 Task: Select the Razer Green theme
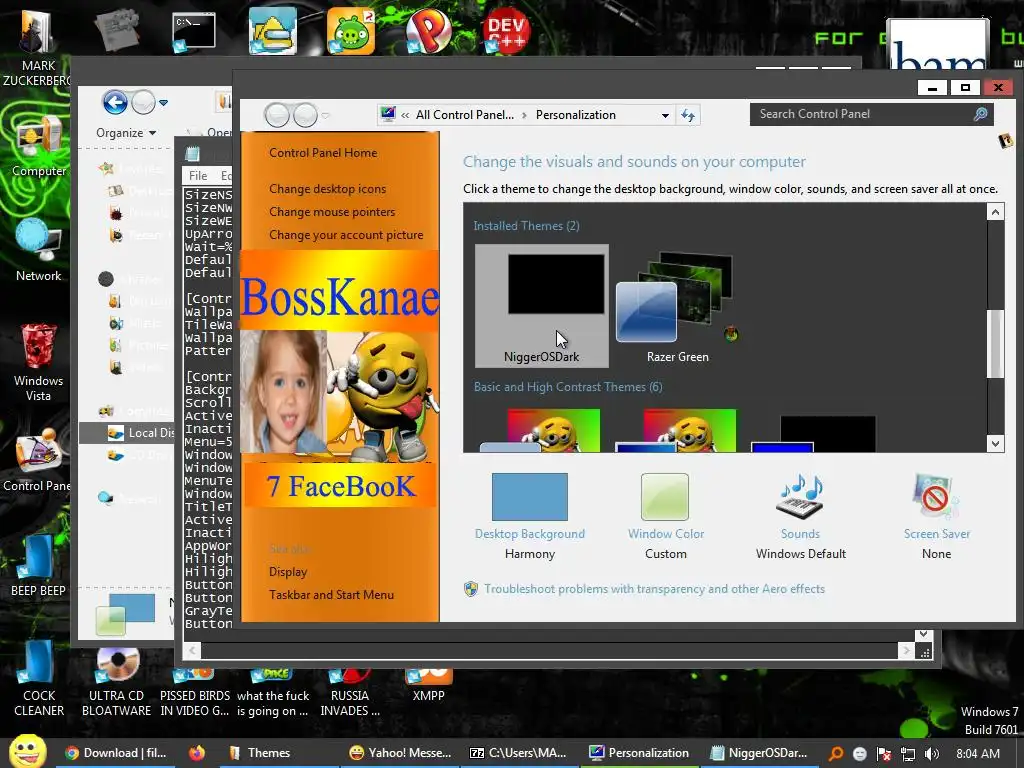(x=678, y=307)
